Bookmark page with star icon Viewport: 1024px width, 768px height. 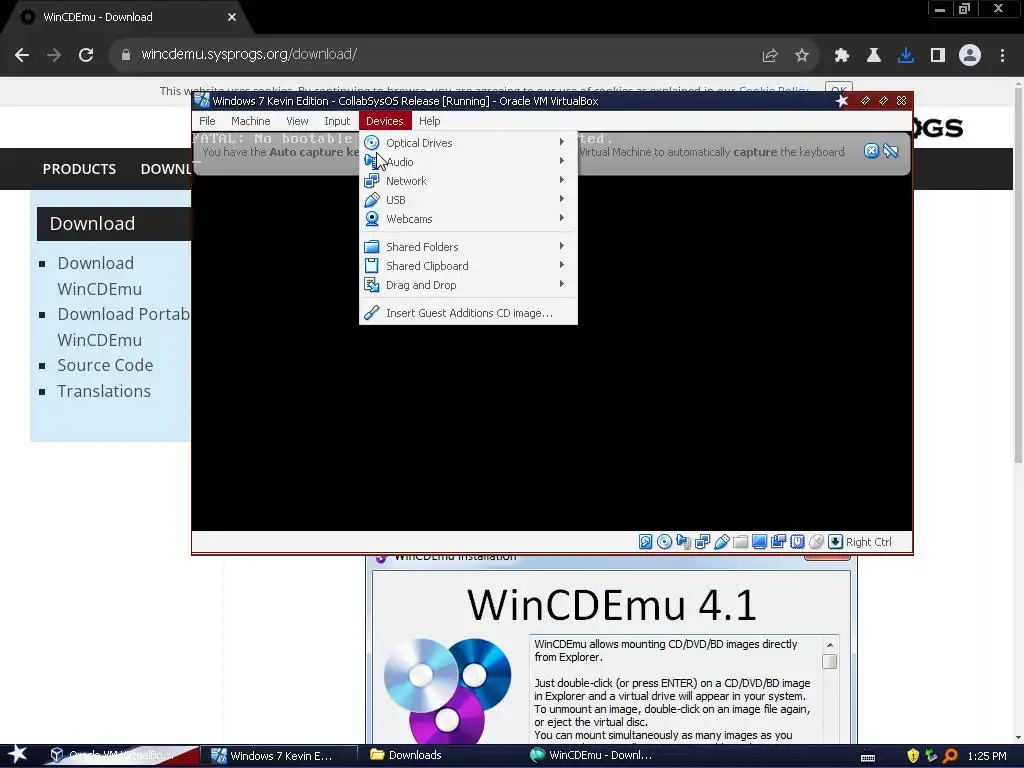click(802, 55)
